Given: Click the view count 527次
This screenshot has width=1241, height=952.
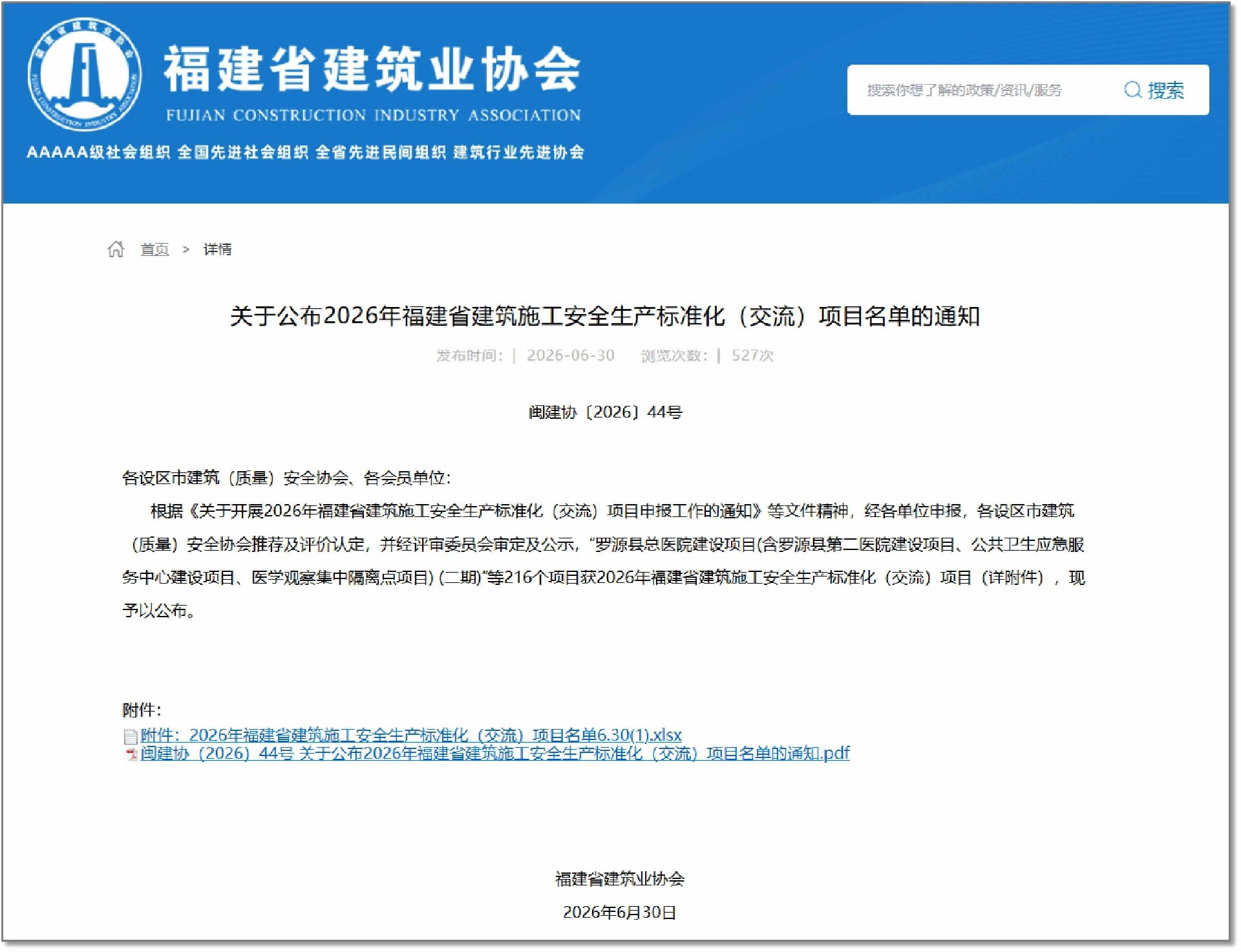Looking at the screenshot, I should (752, 355).
